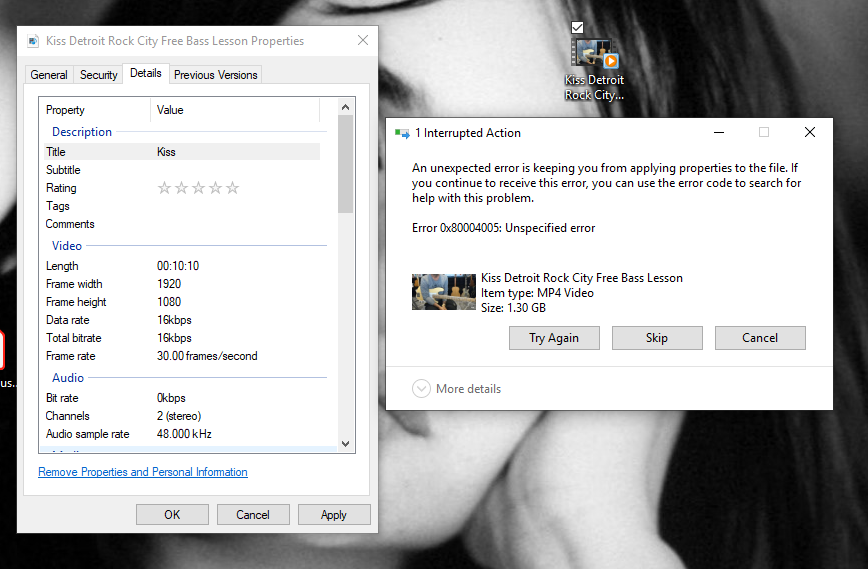
Task: Click the Skip button
Action: click(657, 338)
